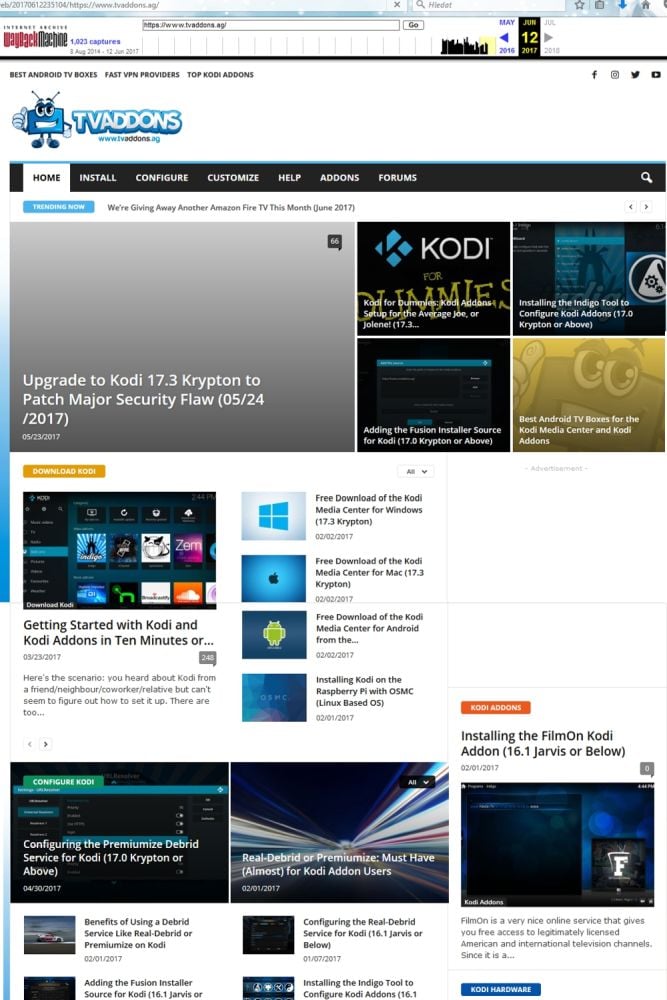Open the Twitter icon in header

(x=635, y=75)
